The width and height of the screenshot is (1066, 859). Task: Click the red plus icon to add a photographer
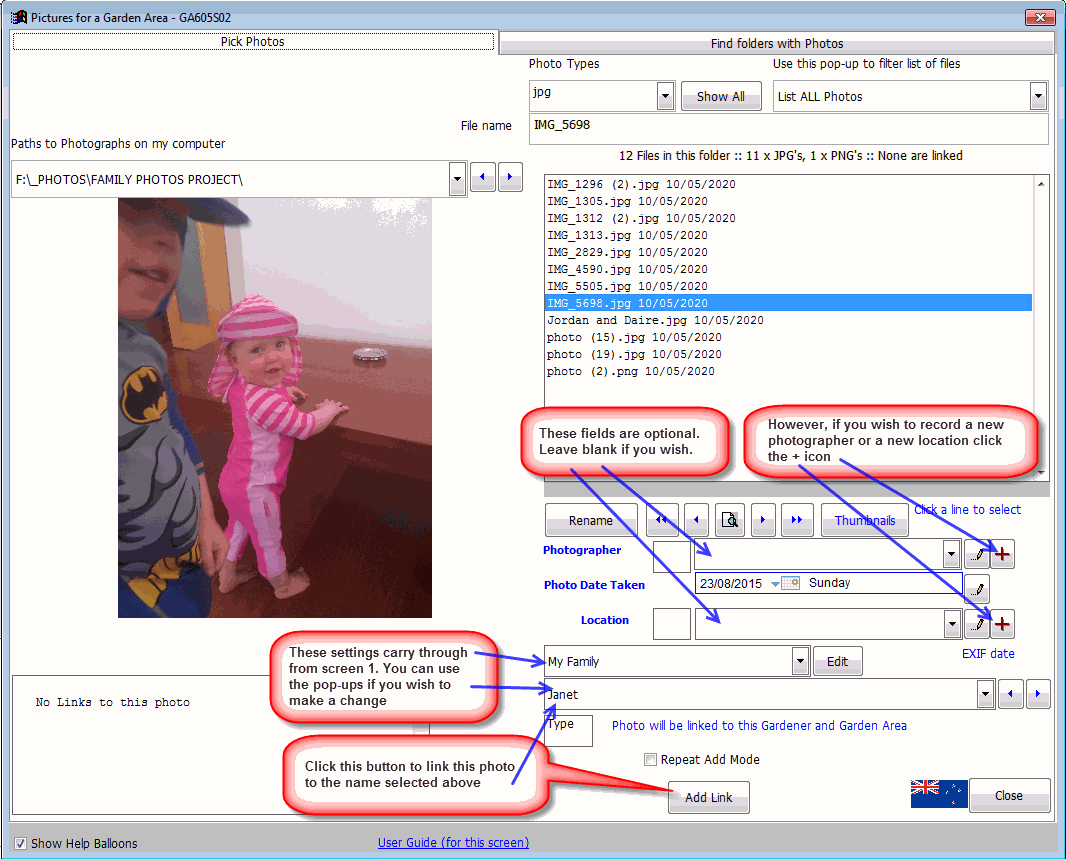point(1002,555)
